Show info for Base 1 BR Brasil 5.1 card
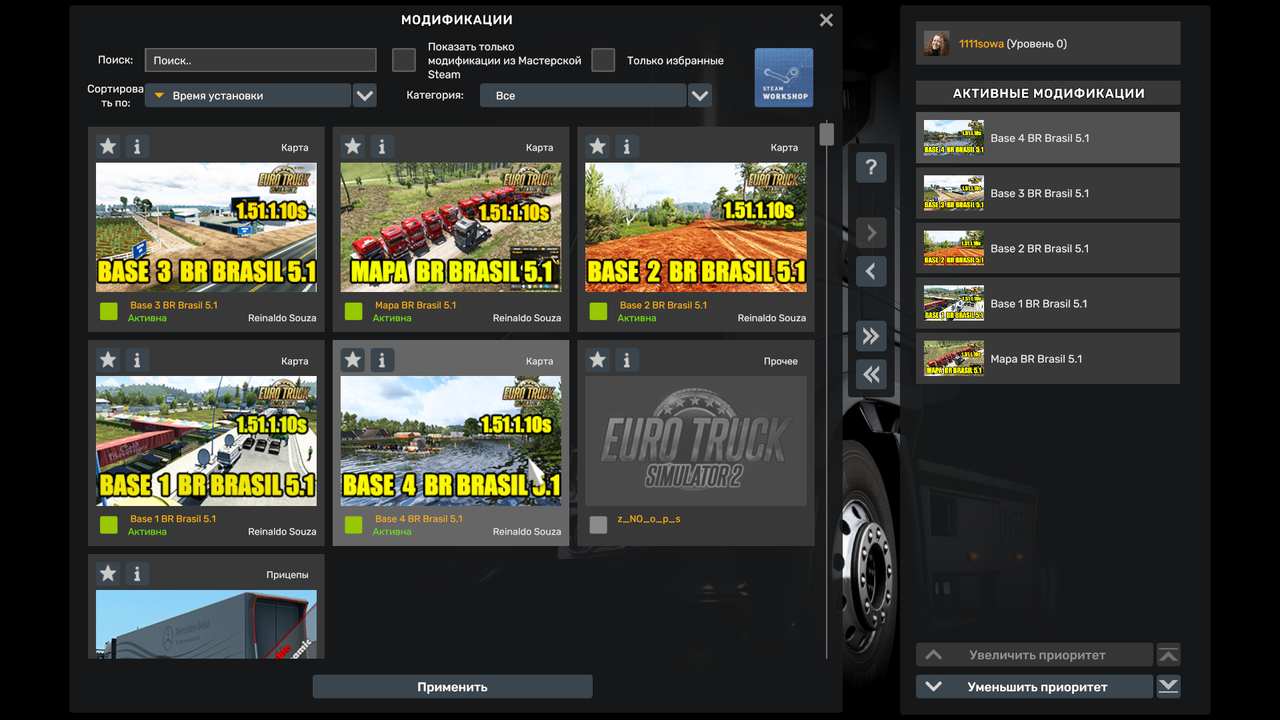The height and width of the screenshot is (720, 1280). pos(137,359)
